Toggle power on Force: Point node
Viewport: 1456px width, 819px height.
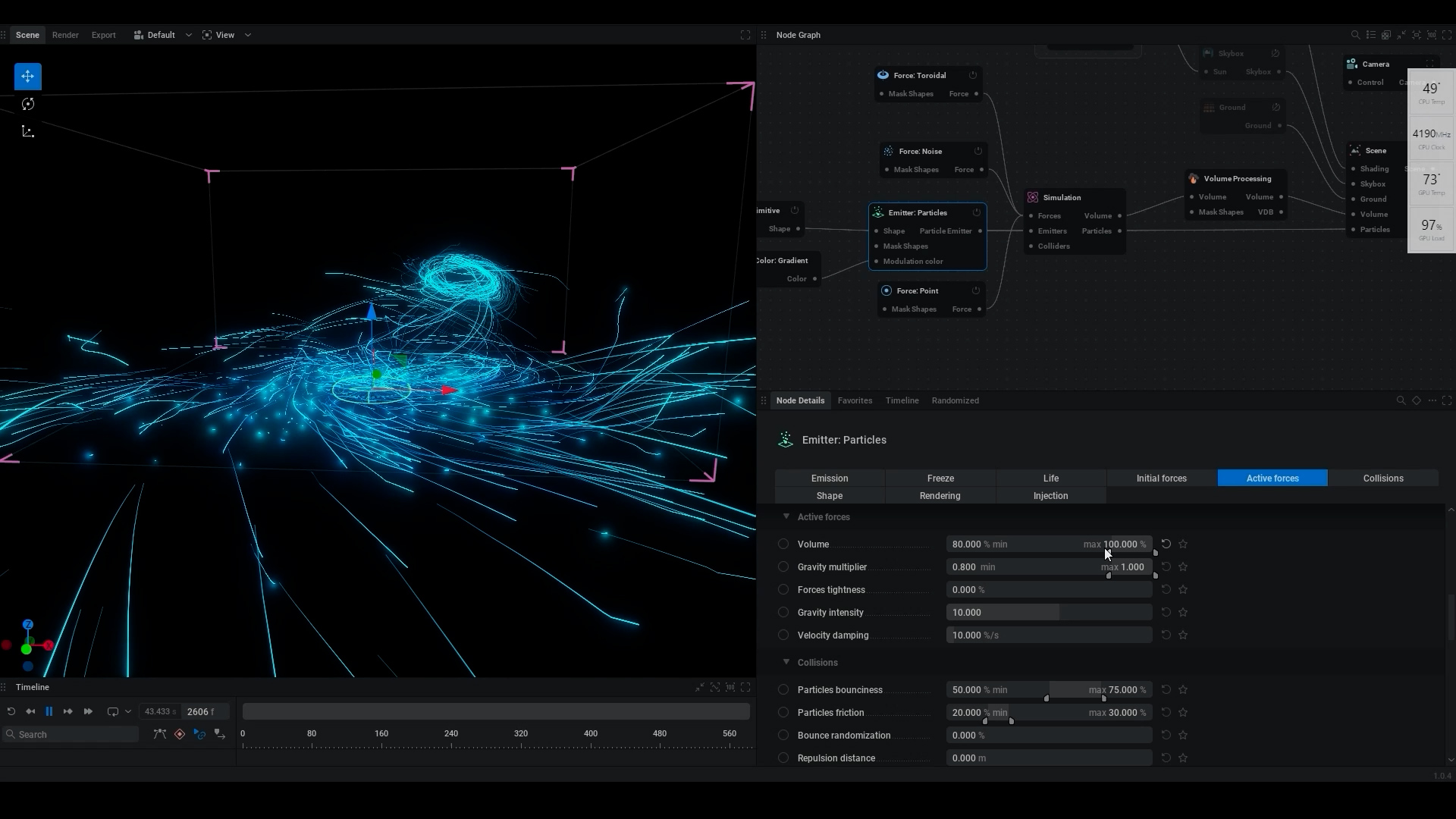point(976,290)
